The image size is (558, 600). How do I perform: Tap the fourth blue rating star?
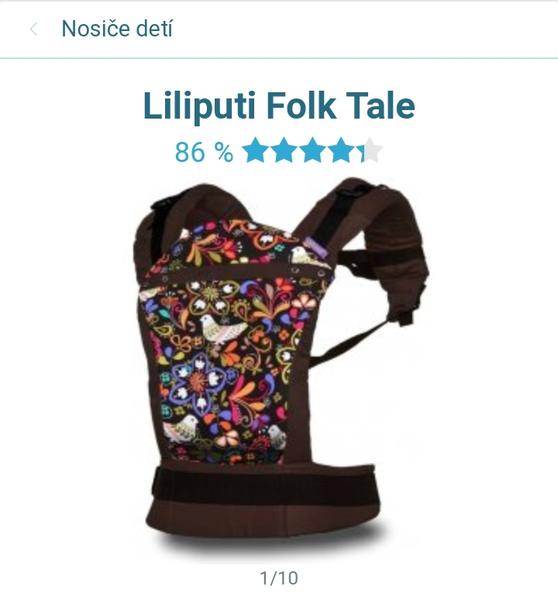click(341, 150)
